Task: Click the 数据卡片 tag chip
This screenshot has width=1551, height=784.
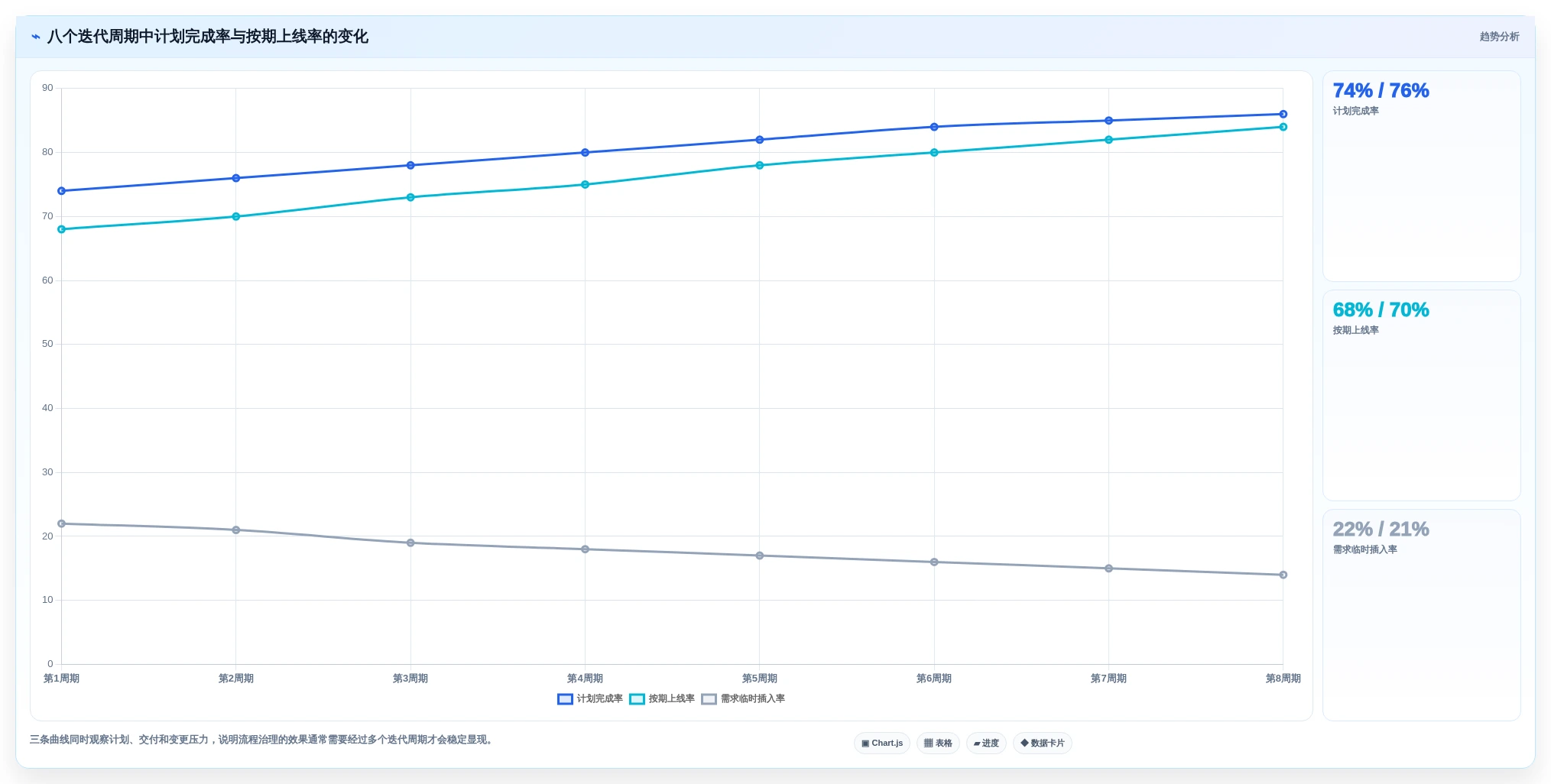Action: coord(1043,743)
